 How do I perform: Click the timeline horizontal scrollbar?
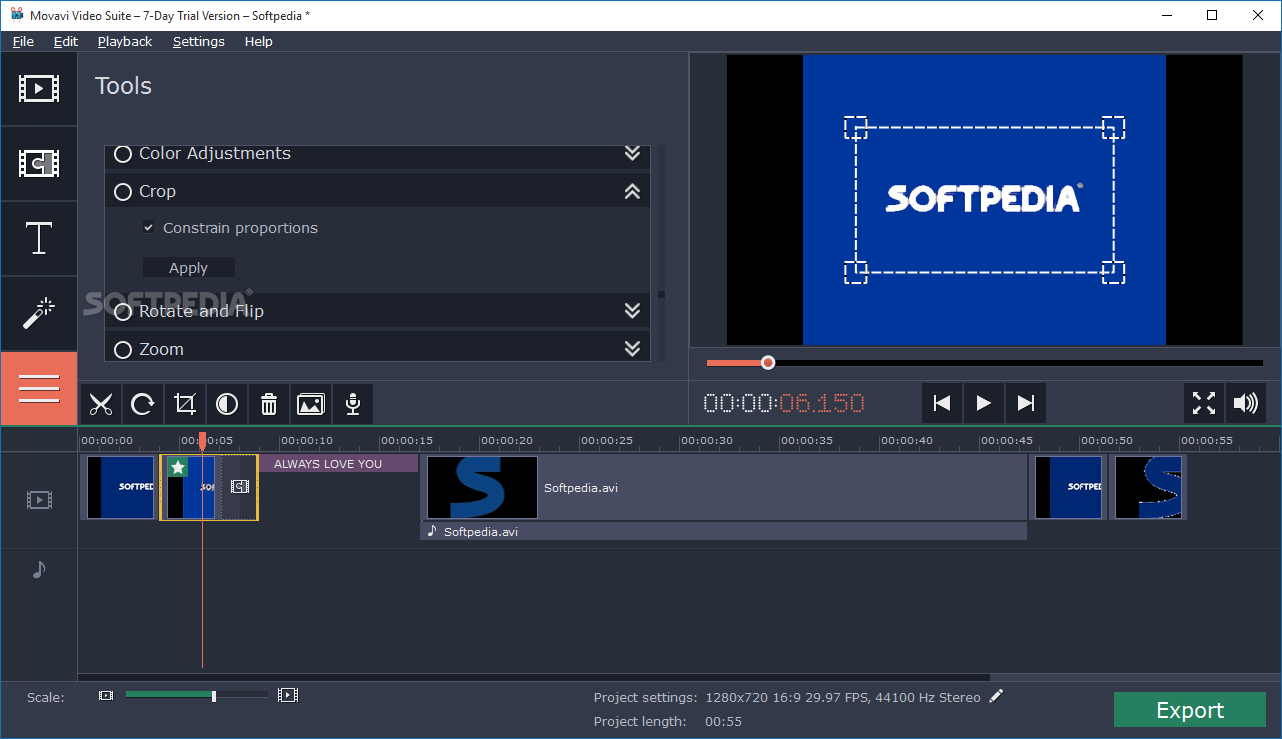(x=534, y=677)
